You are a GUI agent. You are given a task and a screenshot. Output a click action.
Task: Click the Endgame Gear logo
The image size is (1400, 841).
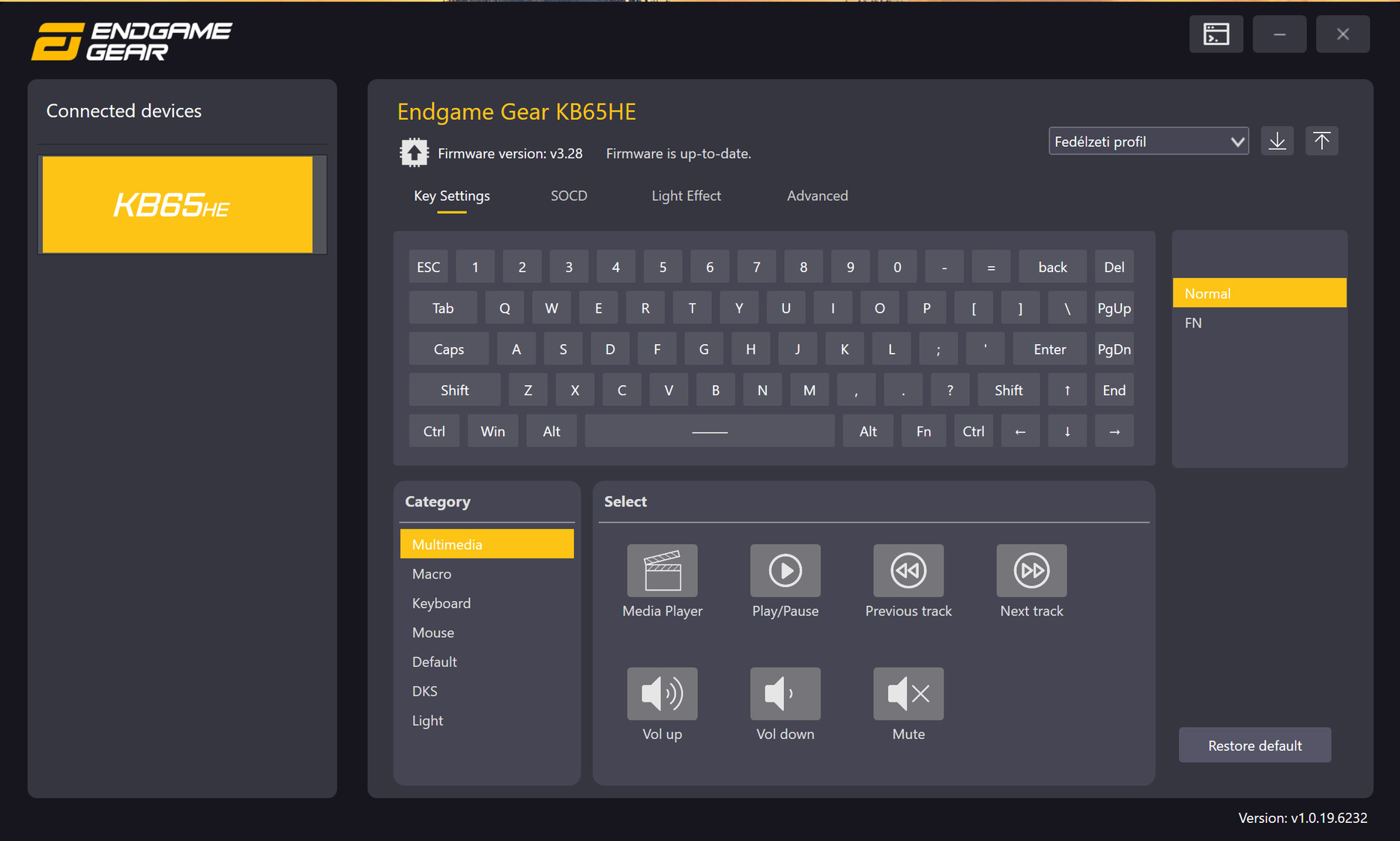coord(132,41)
